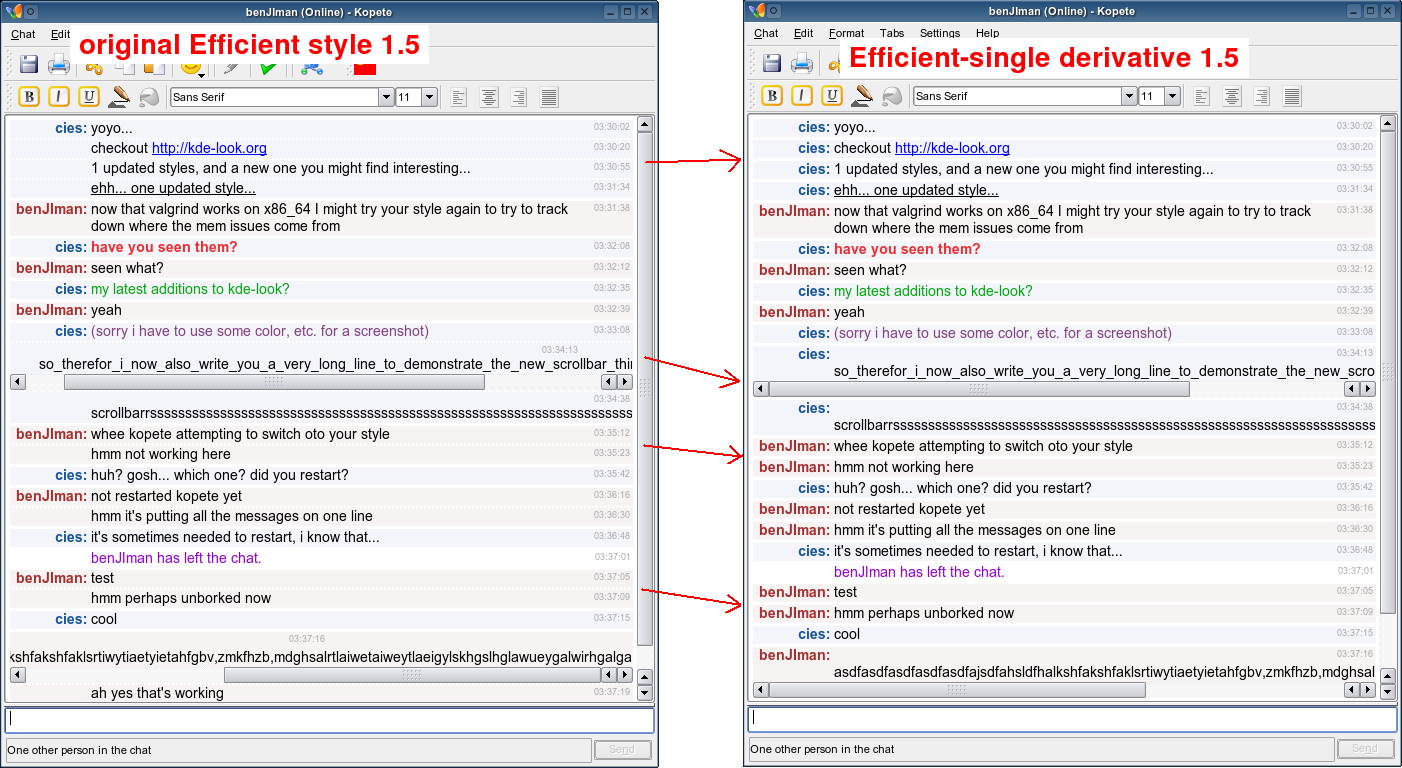Align text left in the left window
The width and height of the screenshot is (1402, 768).
(459, 97)
